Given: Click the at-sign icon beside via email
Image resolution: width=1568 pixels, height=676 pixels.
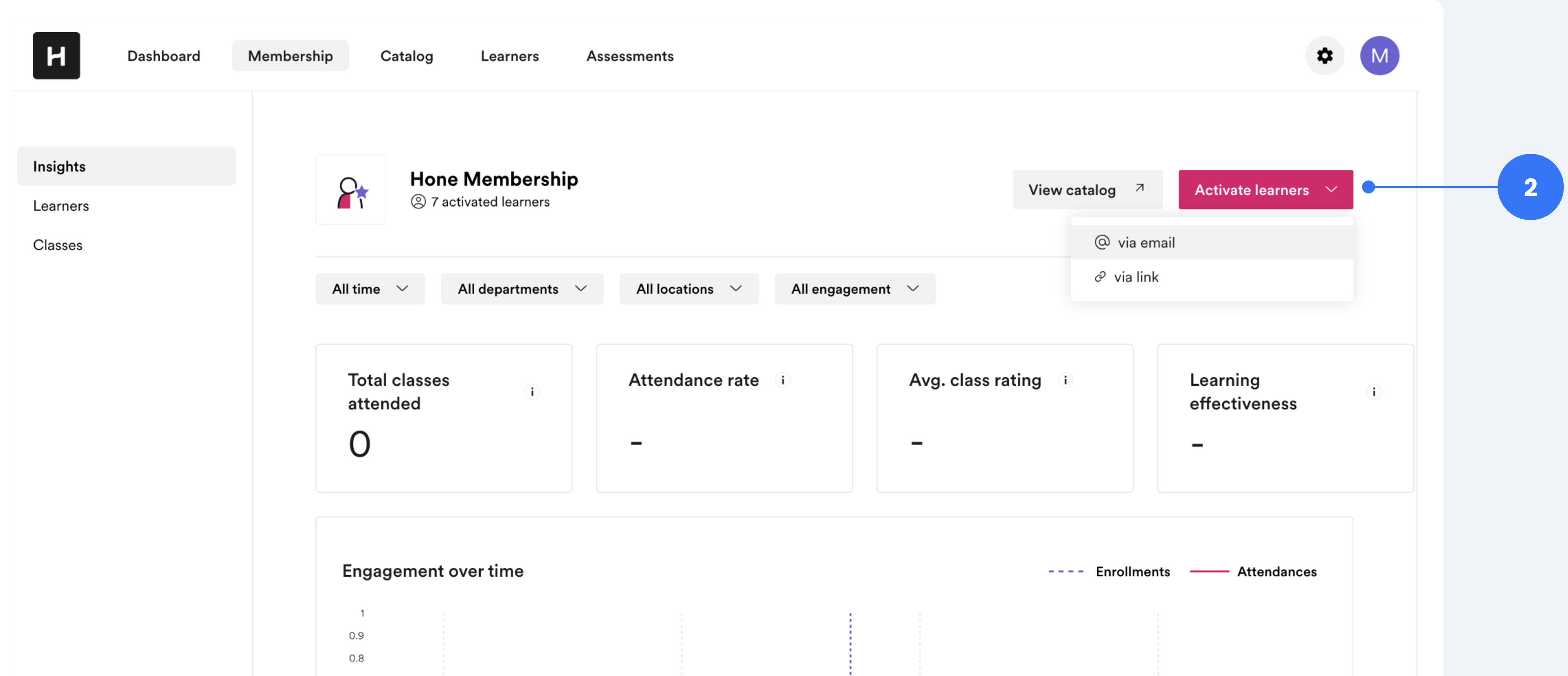Looking at the screenshot, I should (x=1102, y=243).
